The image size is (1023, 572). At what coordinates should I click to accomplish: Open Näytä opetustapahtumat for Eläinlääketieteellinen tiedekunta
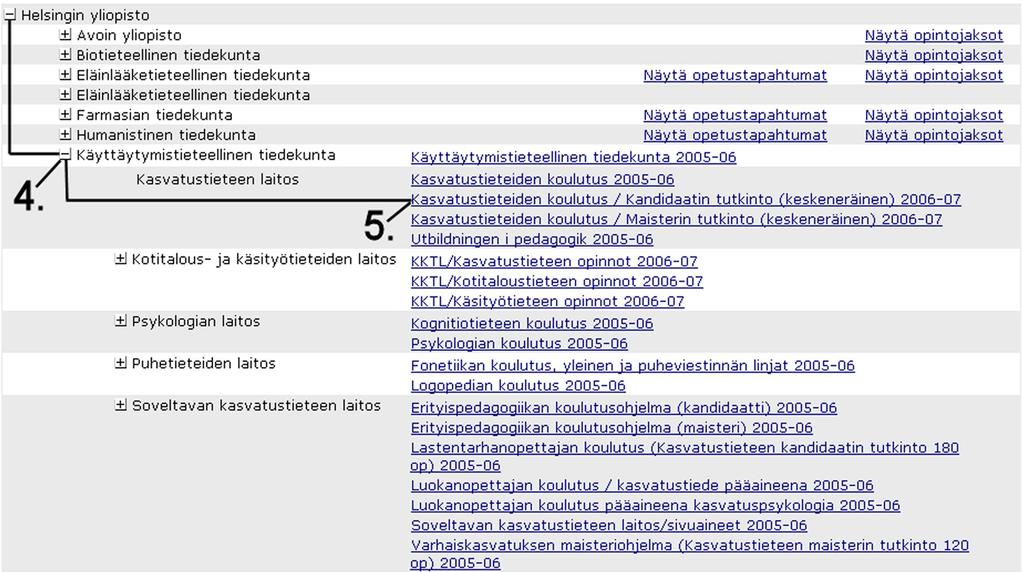pos(735,76)
